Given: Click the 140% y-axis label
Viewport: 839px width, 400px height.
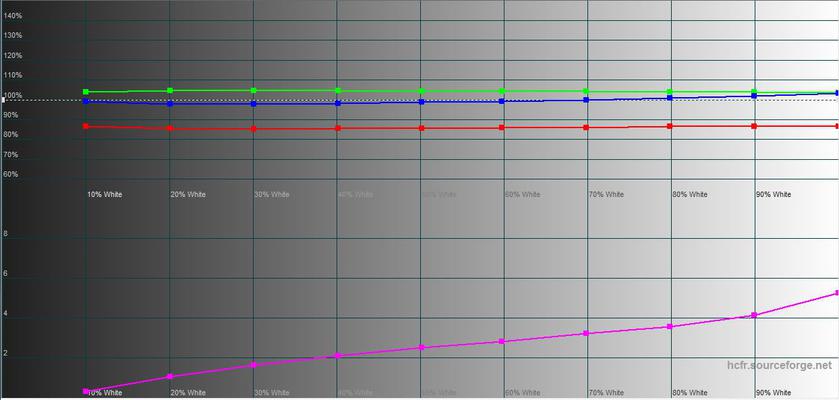Looking at the screenshot, I should [x=13, y=16].
